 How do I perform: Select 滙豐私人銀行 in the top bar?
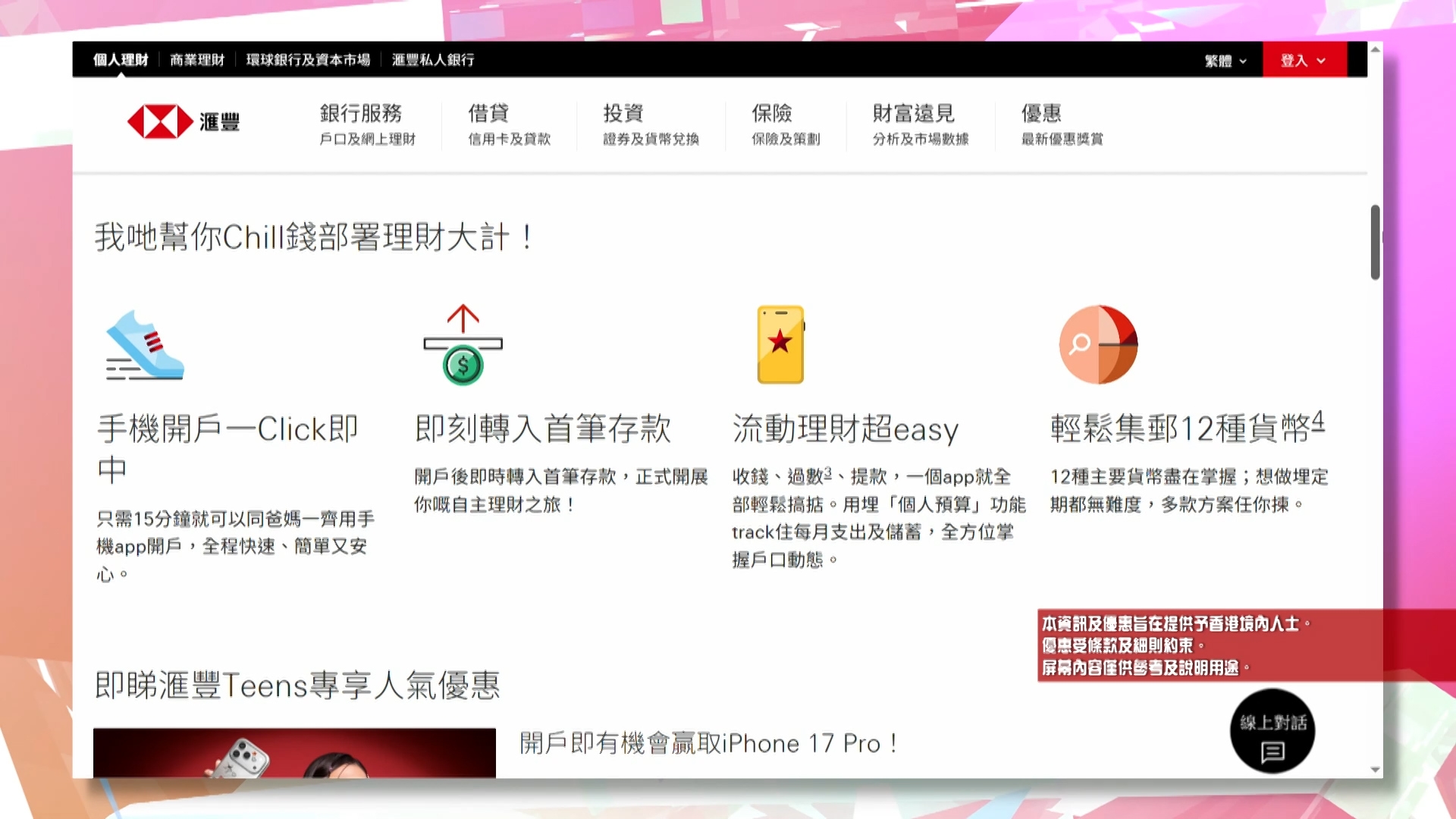point(432,59)
